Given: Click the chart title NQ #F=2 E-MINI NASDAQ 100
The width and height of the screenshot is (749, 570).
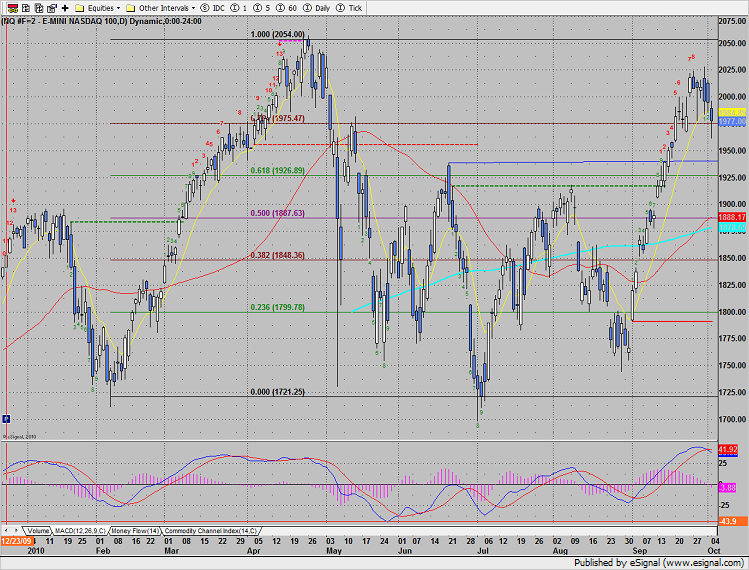Looking at the screenshot, I should pyautogui.click(x=101, y=22).
